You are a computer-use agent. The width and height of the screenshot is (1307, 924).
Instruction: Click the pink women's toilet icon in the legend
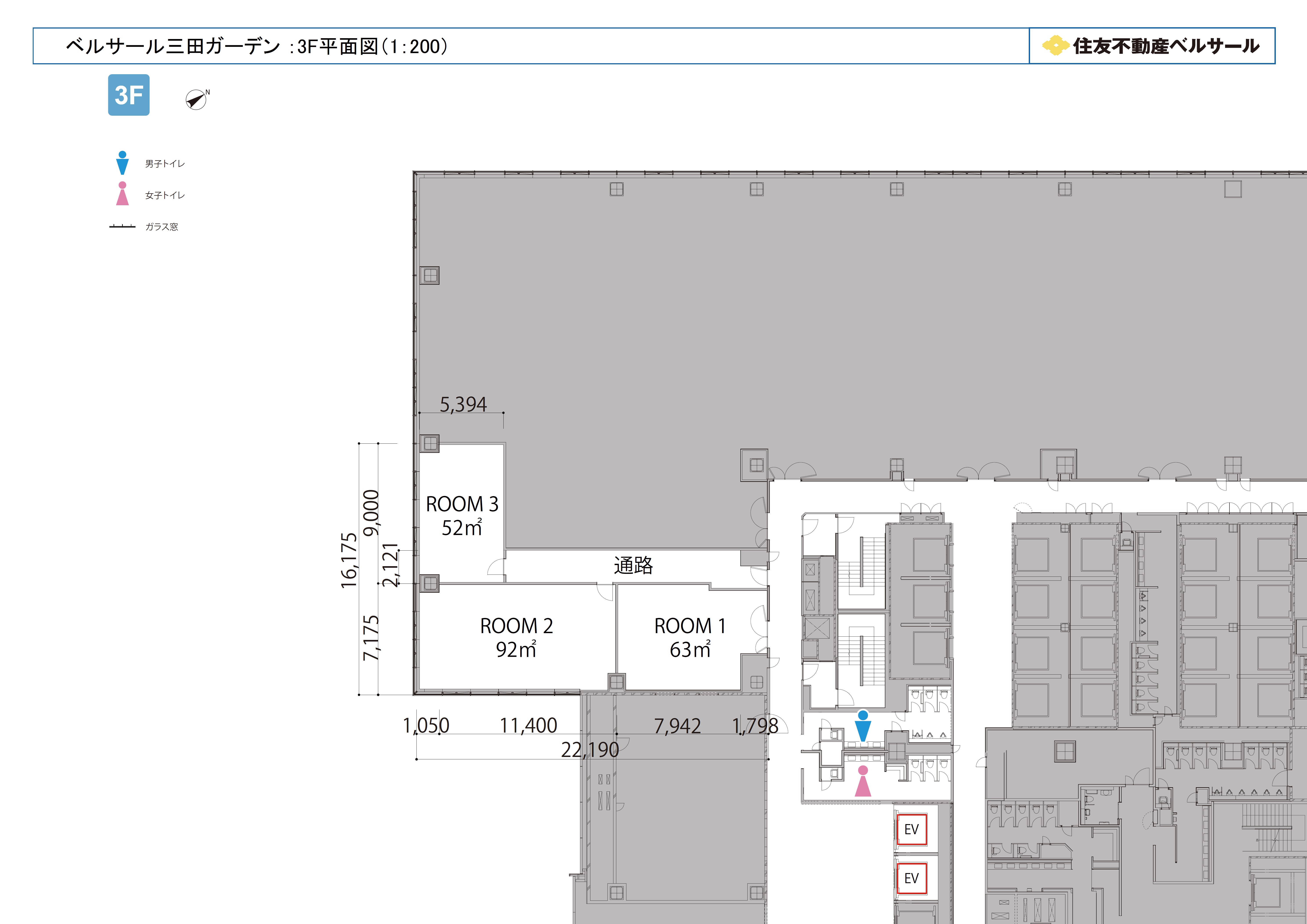pyautogui.click(x=122, y=193)
